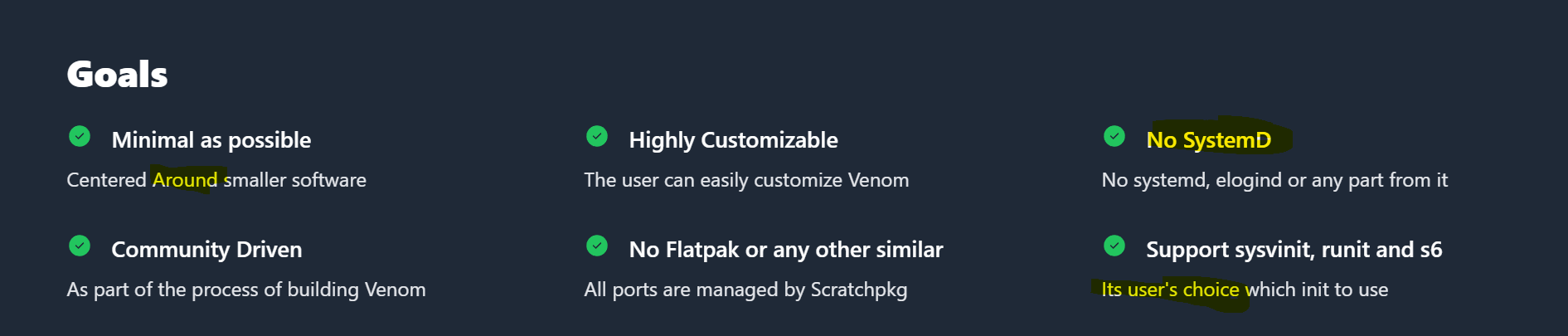1568x336 pixels.
Task: Click the highlighted No SystemD title
Action: click(1208, 140)
